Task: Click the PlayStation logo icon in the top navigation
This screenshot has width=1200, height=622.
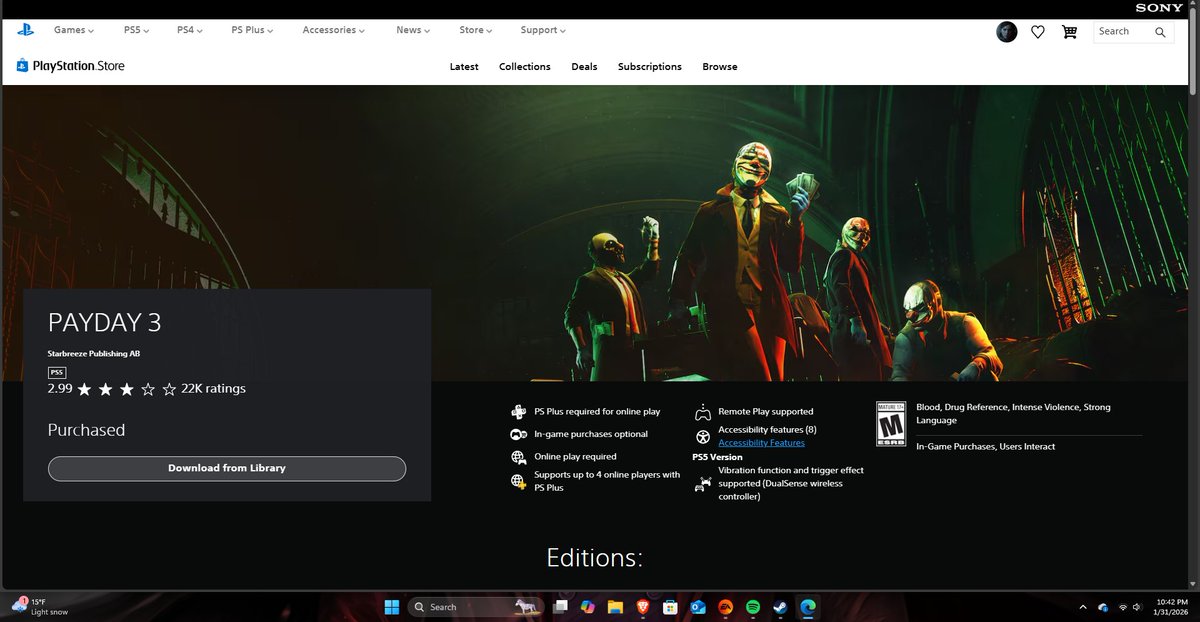Action: (25, 31)
